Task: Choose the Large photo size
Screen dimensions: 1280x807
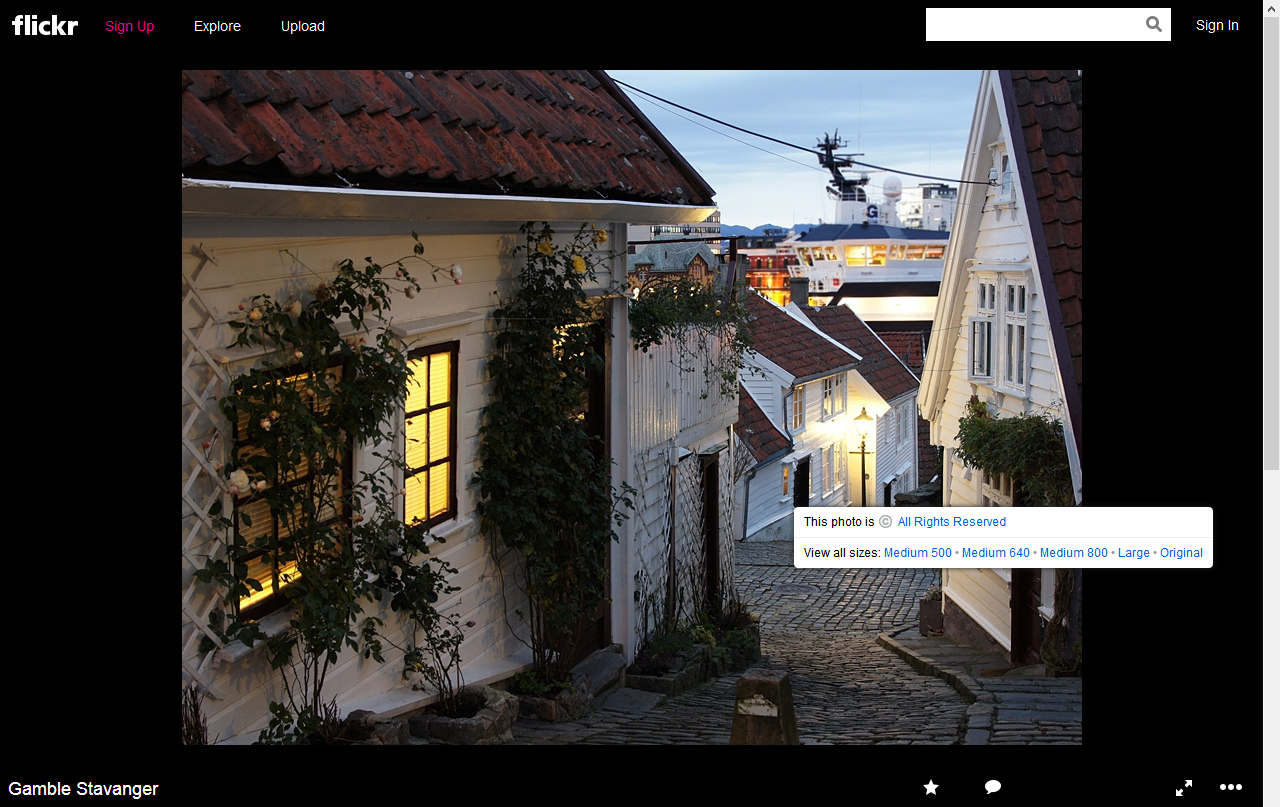Action: coord(1133,553)
